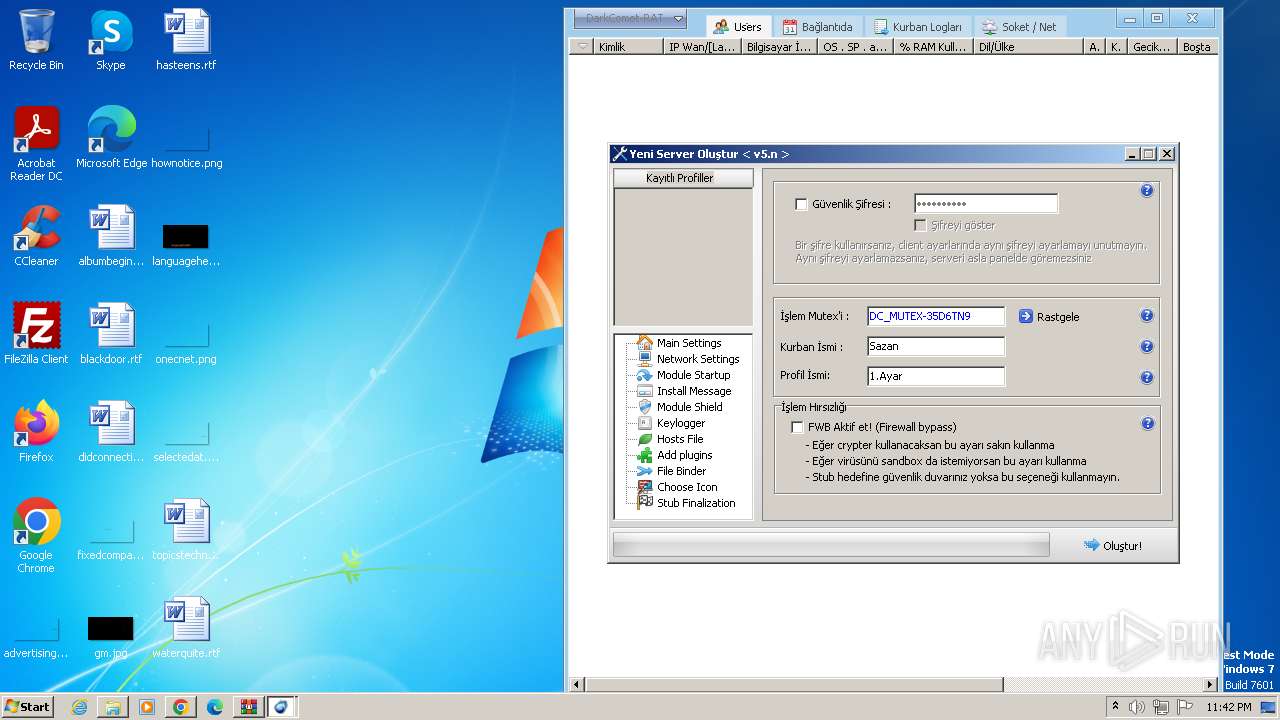
Task: Open the Keylogger section
Action: click(681, 423)
